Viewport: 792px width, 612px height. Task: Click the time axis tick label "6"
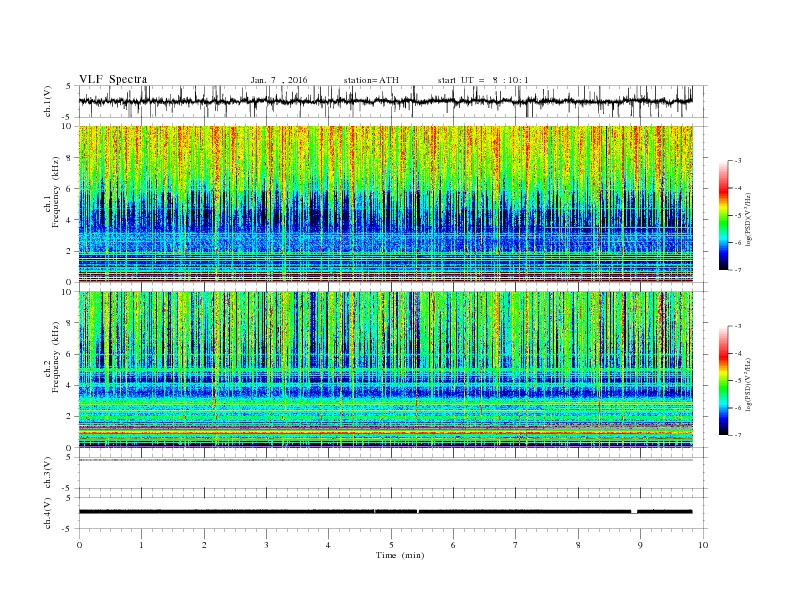pos(453,545)
